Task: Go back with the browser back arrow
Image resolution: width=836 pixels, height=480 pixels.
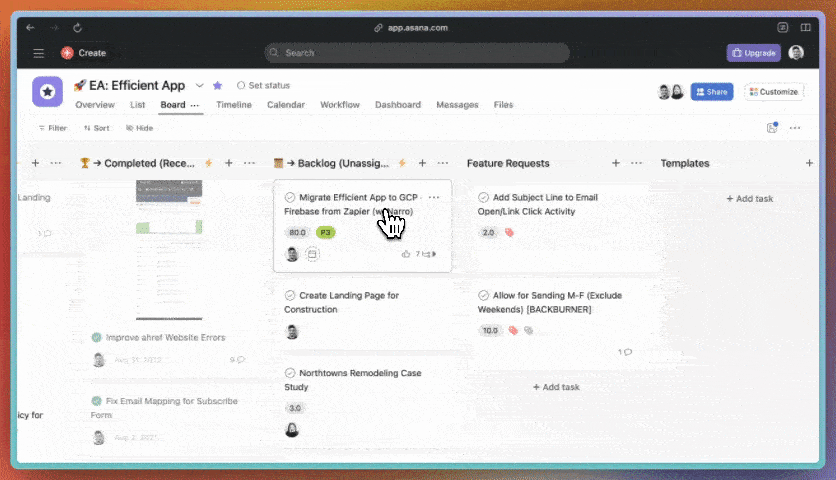Action: click(x=30, y=28)
